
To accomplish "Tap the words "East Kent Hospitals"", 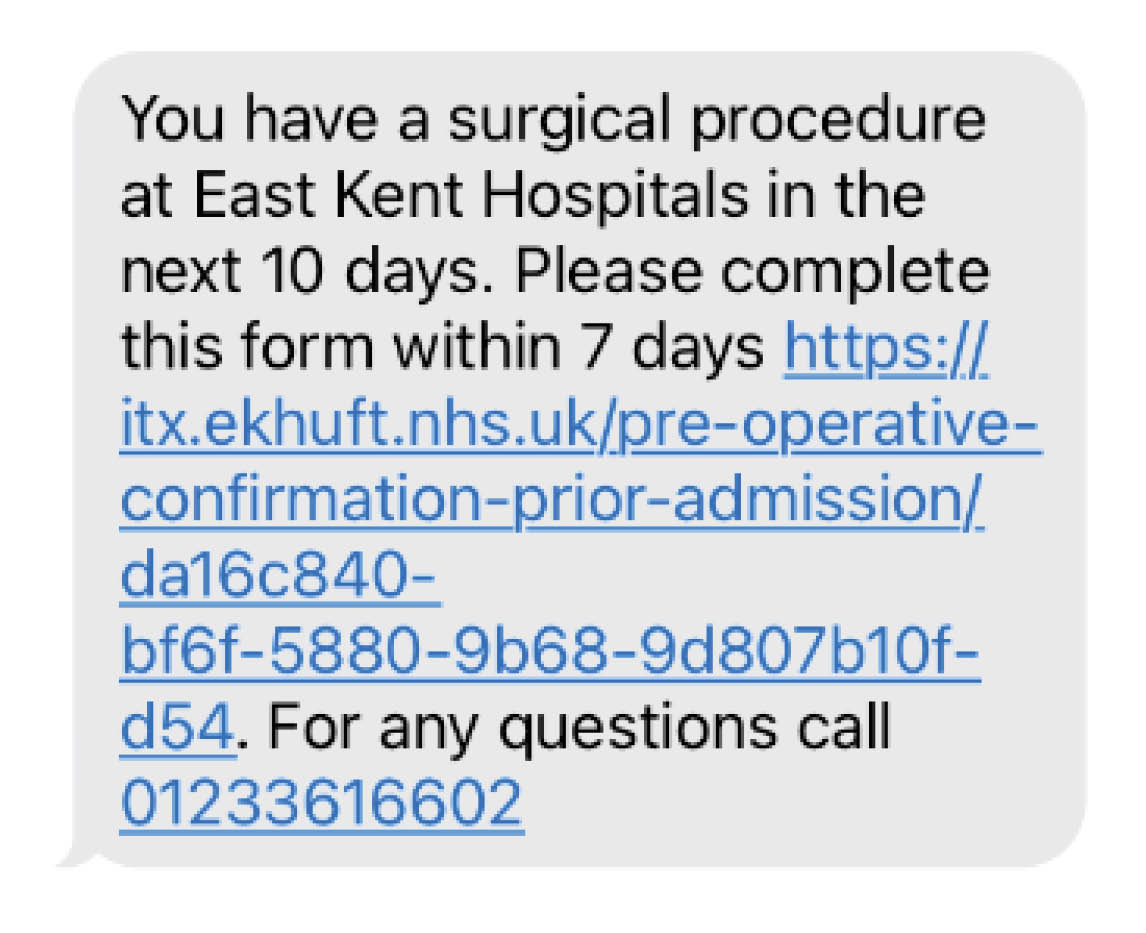I will (x=471, y=195).
